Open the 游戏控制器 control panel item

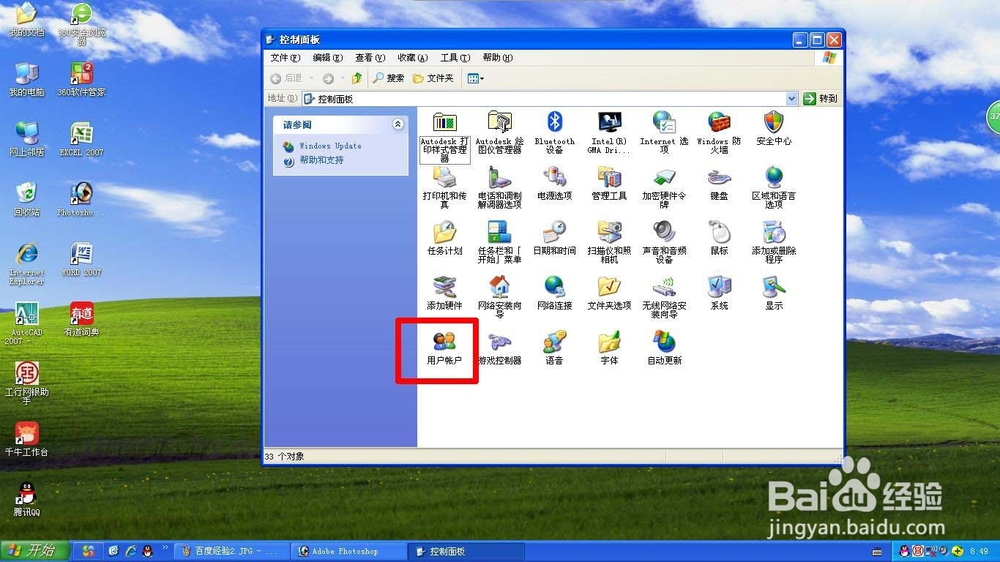click(x=499, y=348)
